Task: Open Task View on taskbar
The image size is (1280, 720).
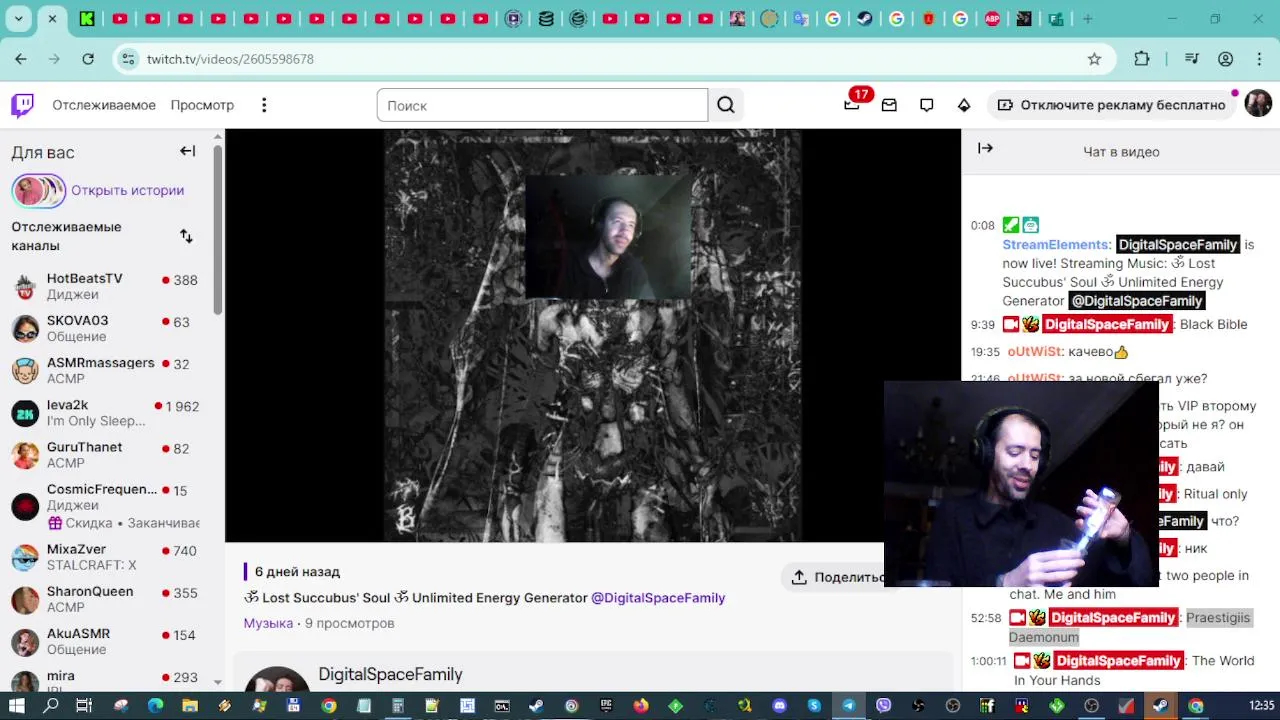Action: click(x=84, y=705)
